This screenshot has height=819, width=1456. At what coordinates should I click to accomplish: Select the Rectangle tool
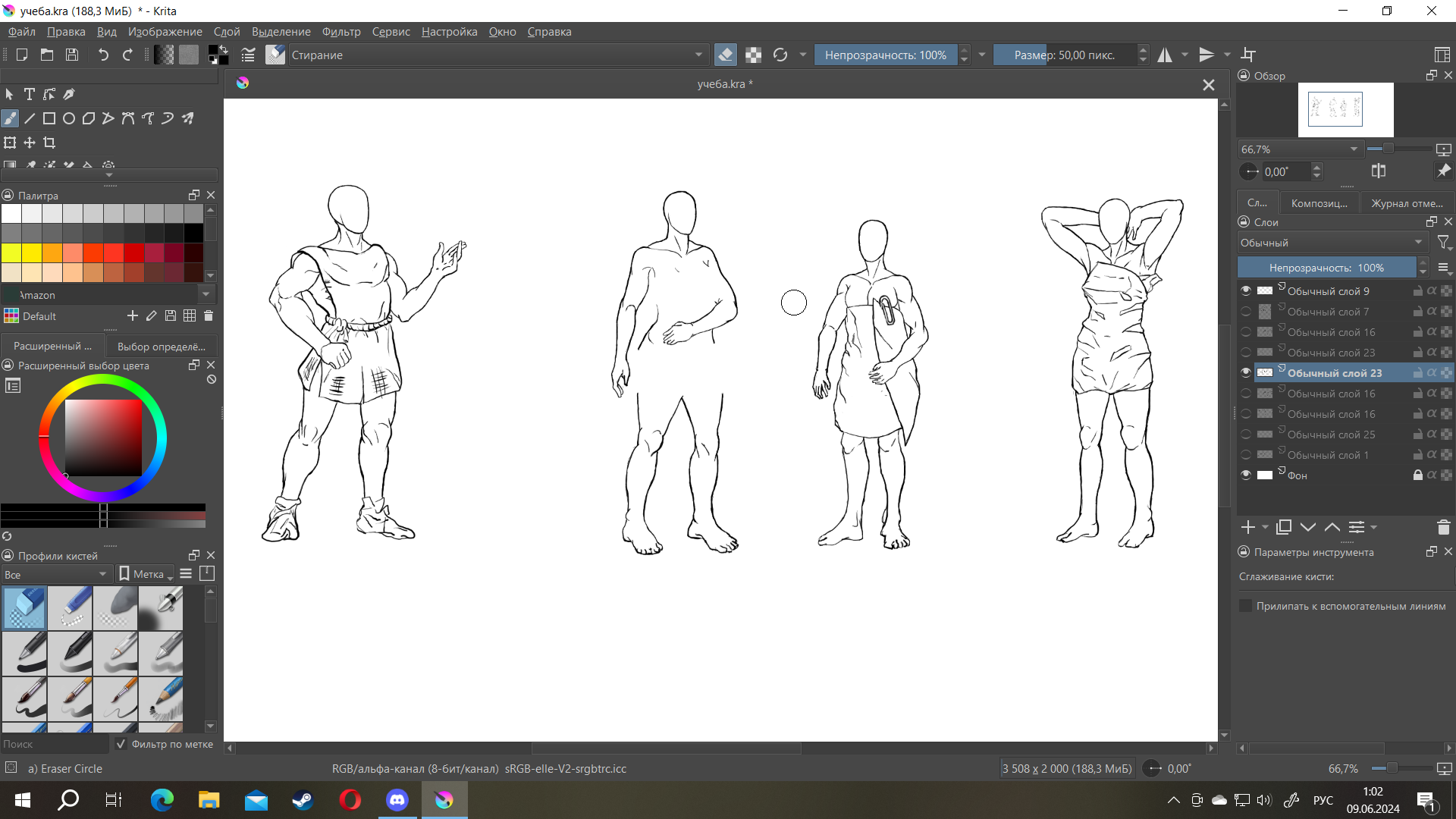coord(49,118)
